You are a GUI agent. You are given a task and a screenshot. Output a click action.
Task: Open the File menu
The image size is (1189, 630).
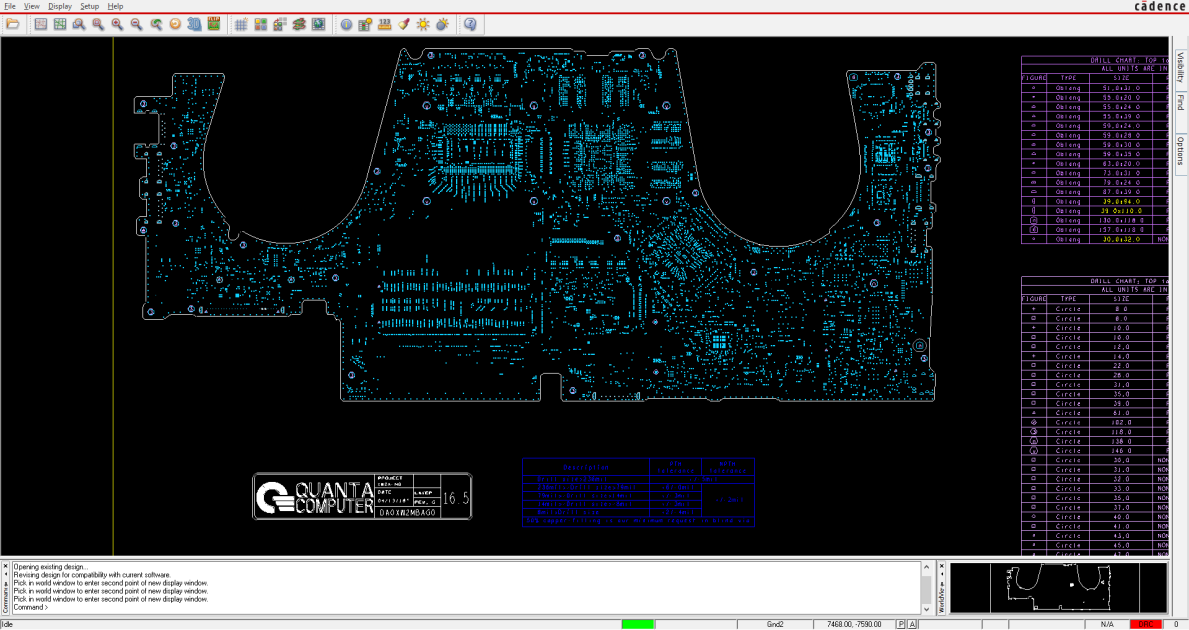pos(10,6)
